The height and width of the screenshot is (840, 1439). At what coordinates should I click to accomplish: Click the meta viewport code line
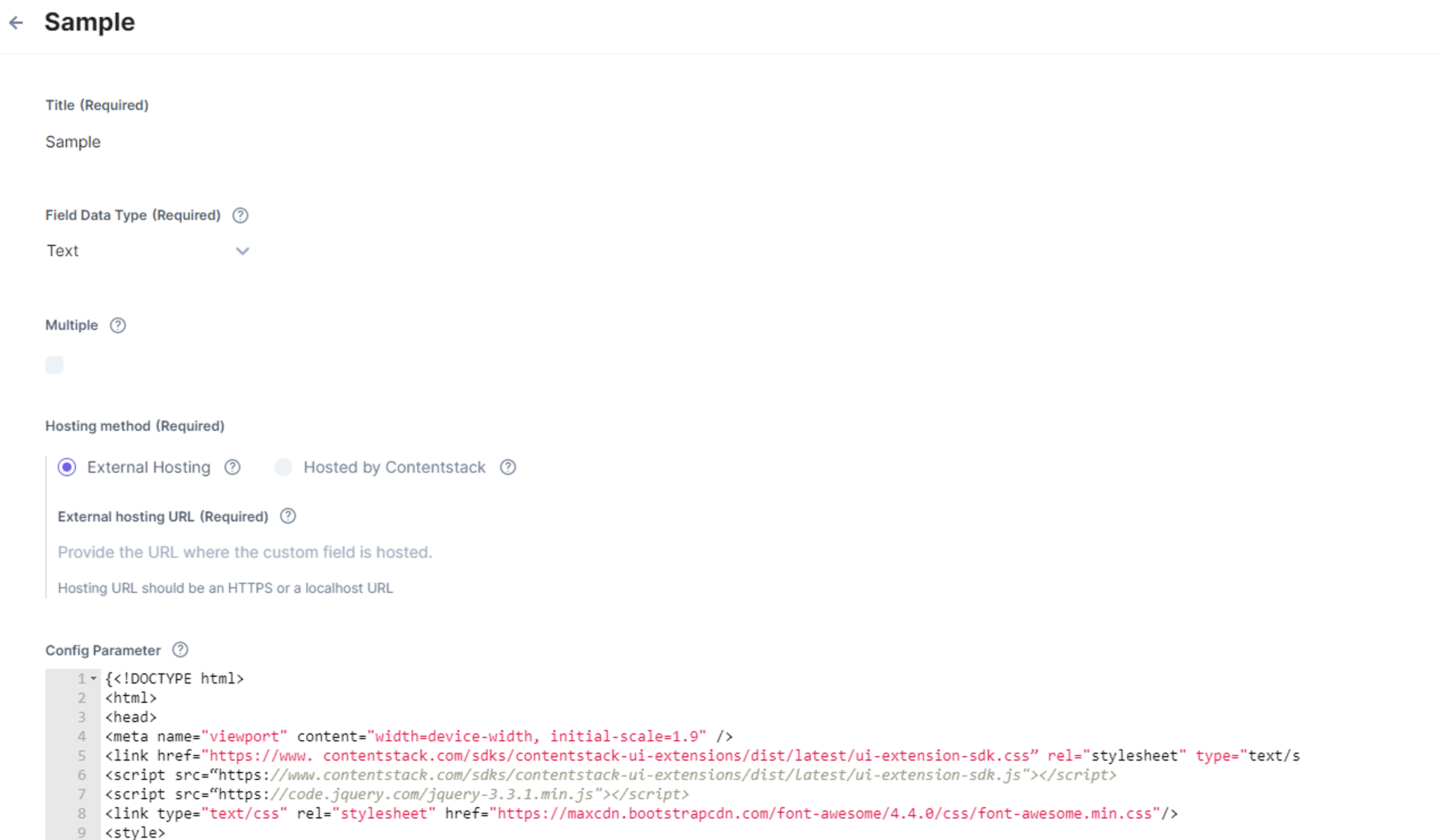coord(419,736)
